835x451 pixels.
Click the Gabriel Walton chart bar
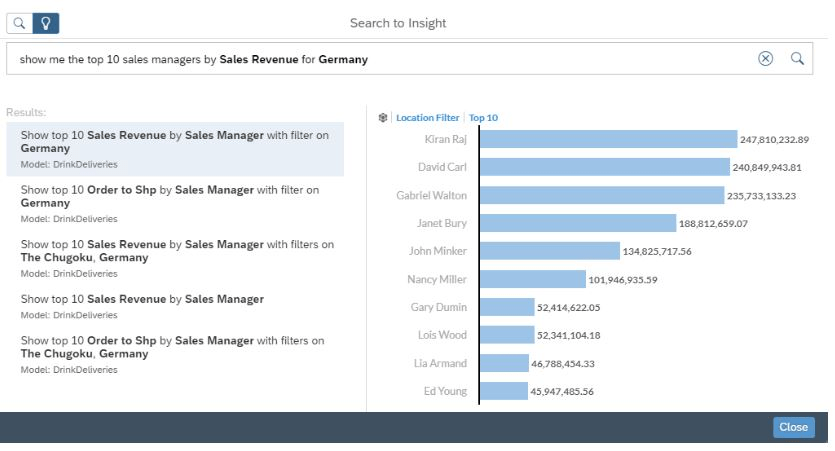point(601,195)
